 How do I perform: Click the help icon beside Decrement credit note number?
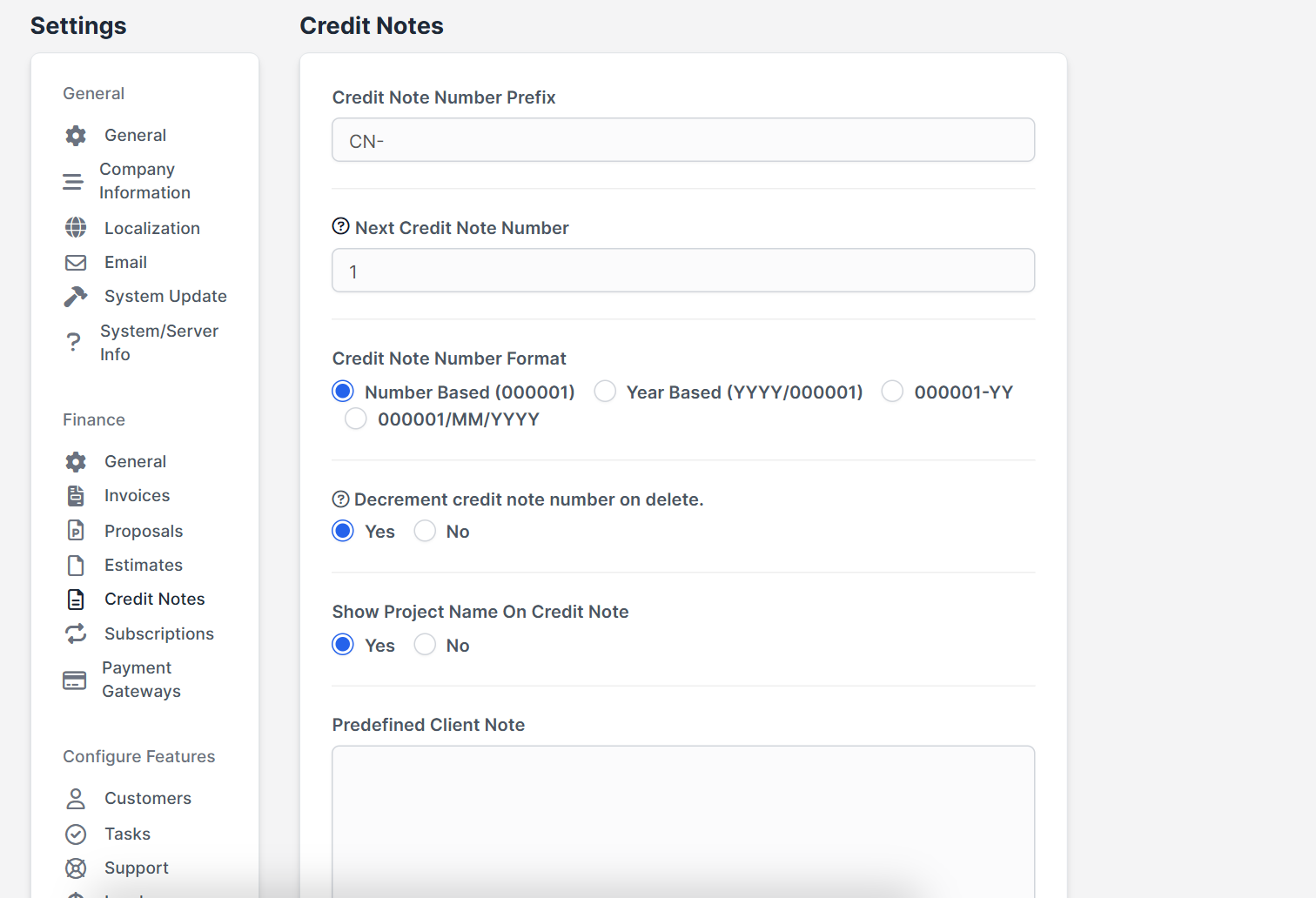(341, 499)
